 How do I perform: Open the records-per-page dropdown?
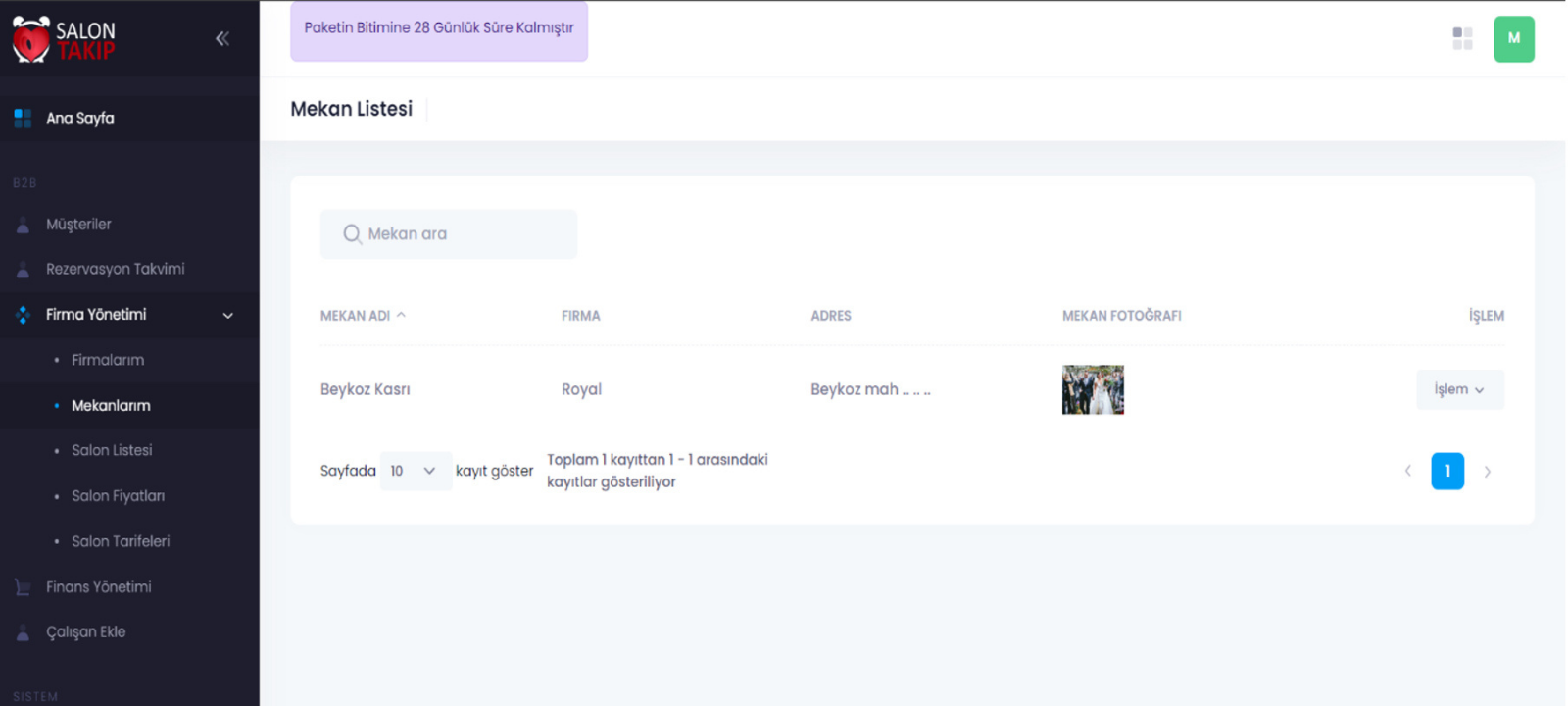(x=415, y=472)
